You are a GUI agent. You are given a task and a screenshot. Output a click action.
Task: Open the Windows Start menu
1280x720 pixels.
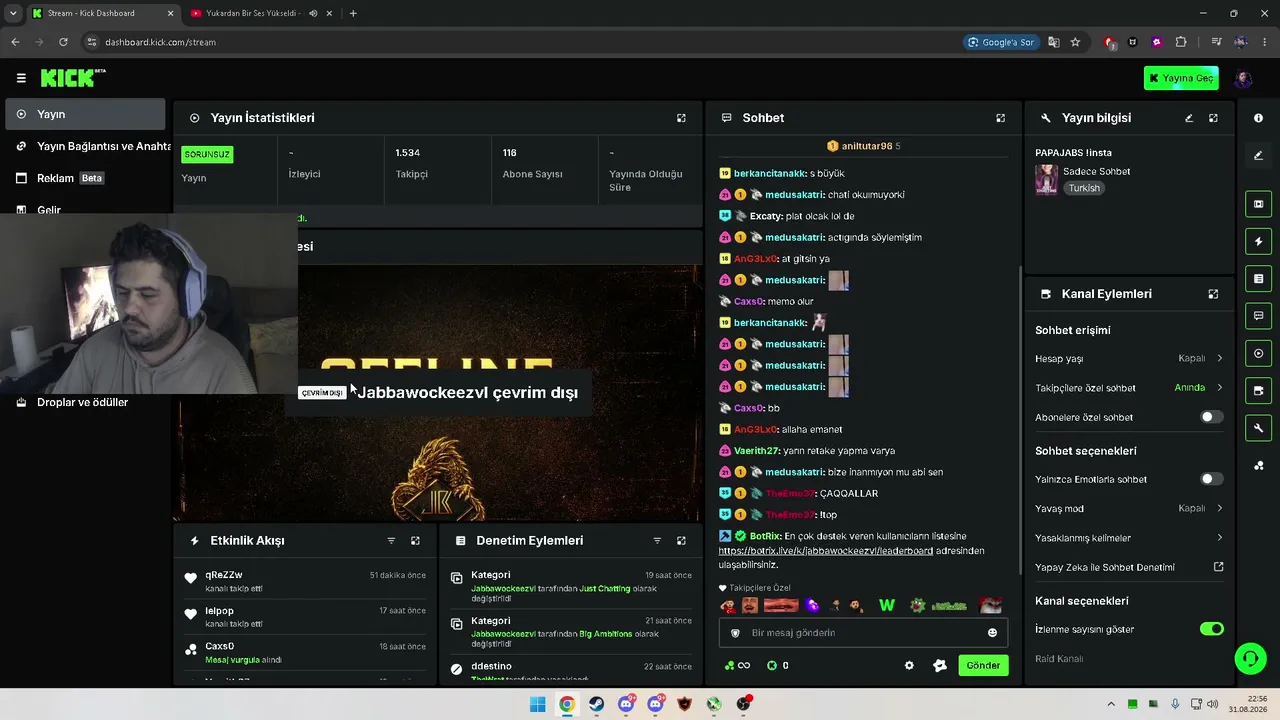(538, 704)
